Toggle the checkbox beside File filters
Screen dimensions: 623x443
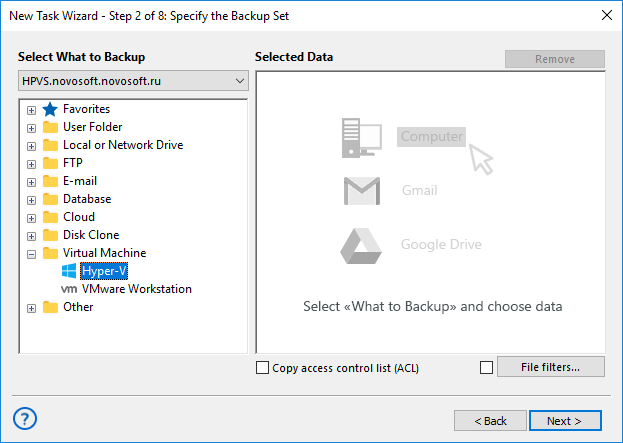point(486,368)
